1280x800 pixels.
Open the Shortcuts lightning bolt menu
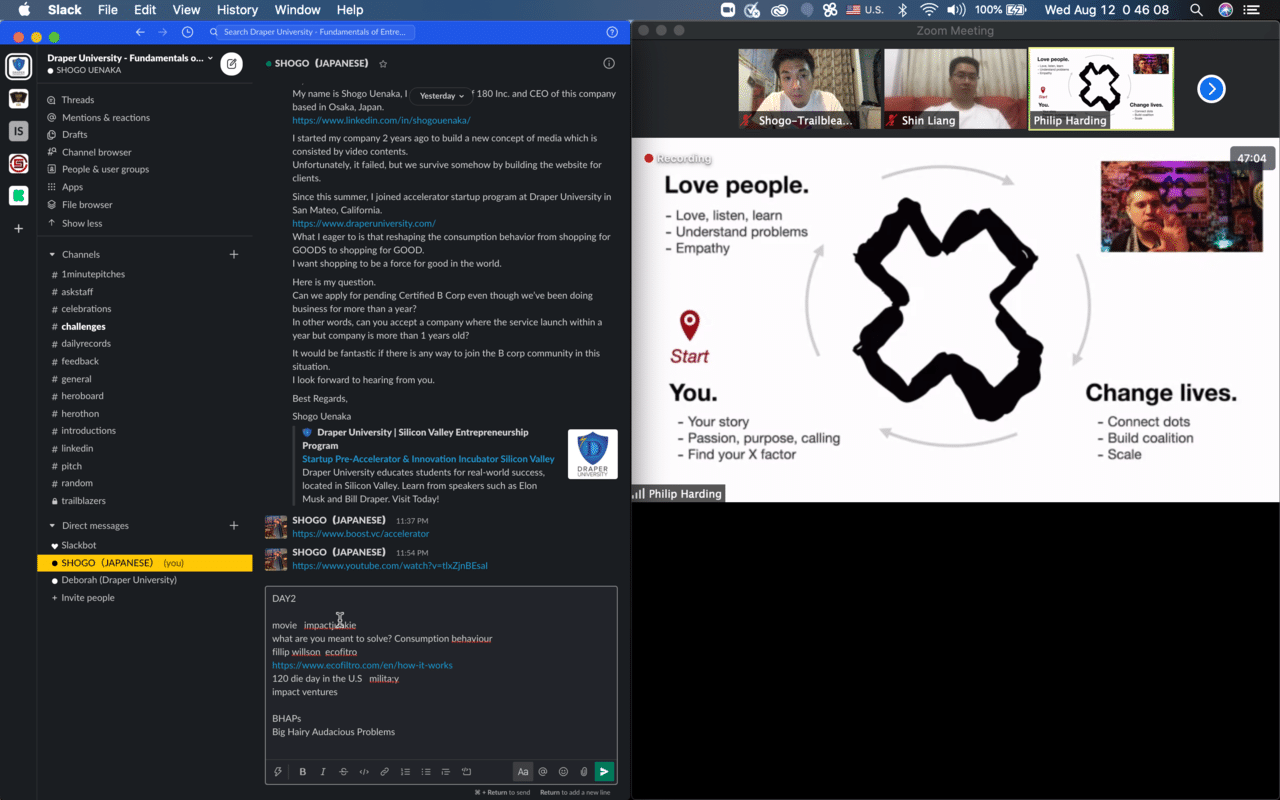coord(278,771)
